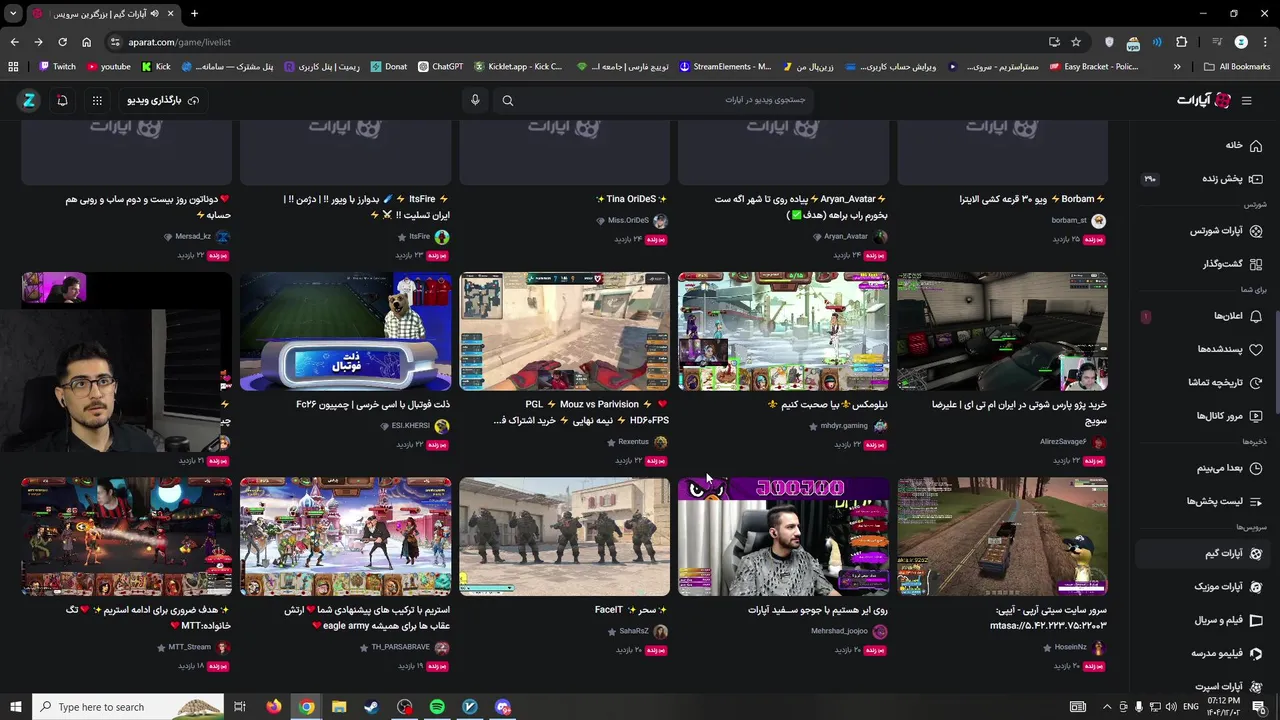Open the TH_PARSABRAVE stream thumbnail
This screenshot has width=1280, height=720.
pyautogui.click(x=345, y=537)
